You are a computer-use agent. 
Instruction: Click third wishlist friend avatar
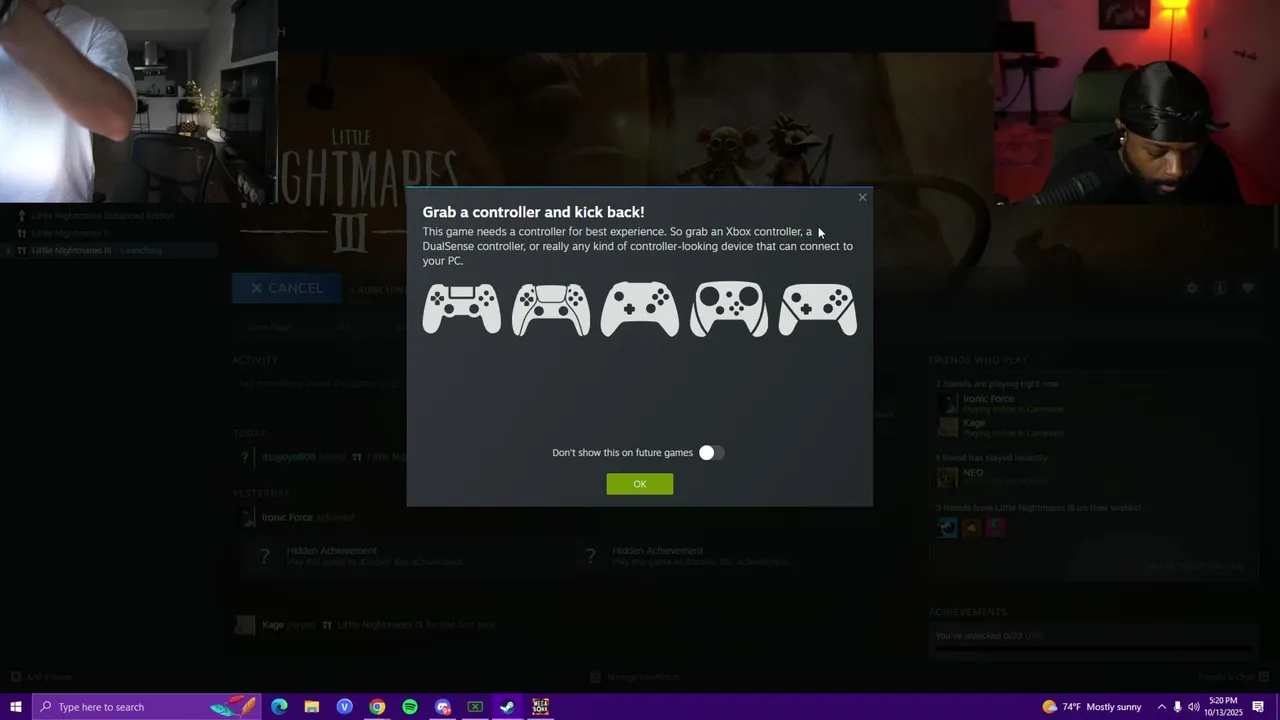coord(995,527)
